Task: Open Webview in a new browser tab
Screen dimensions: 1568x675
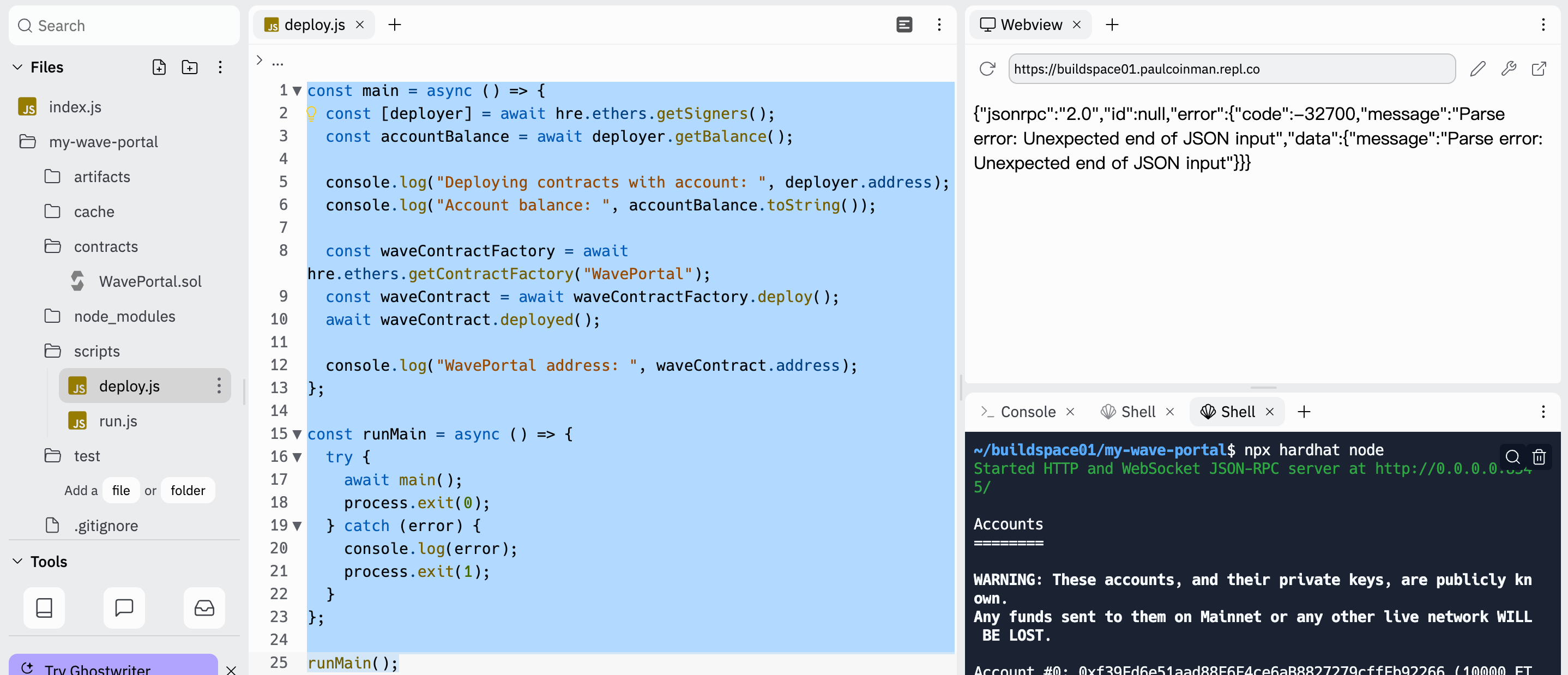Action: pos(1539,69)
